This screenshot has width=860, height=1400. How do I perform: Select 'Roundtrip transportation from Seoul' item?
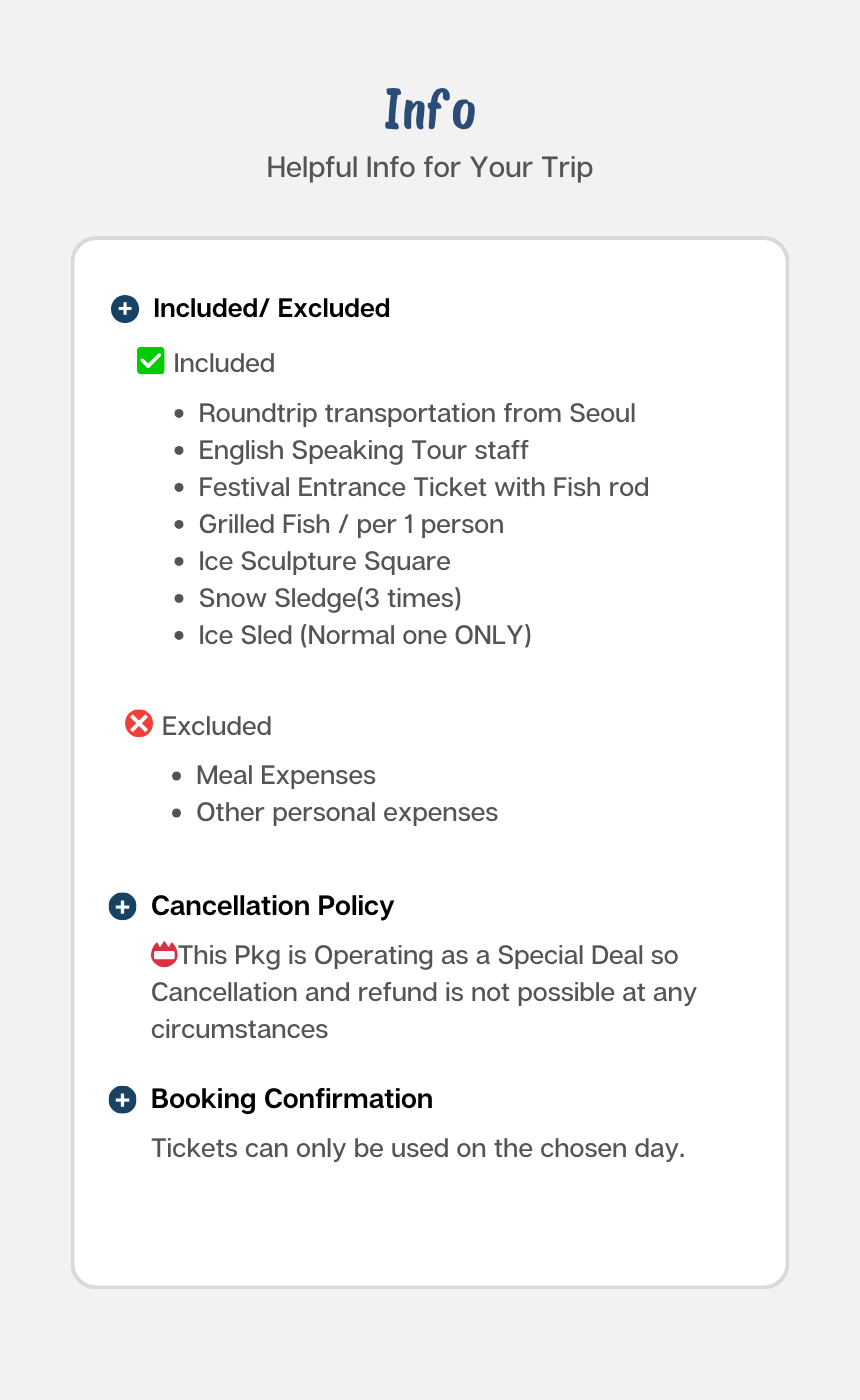point(416,413)
